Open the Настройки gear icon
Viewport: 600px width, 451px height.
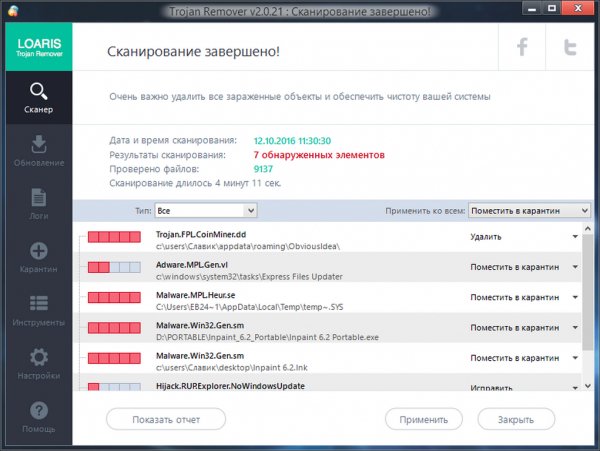tap(39, 357)
